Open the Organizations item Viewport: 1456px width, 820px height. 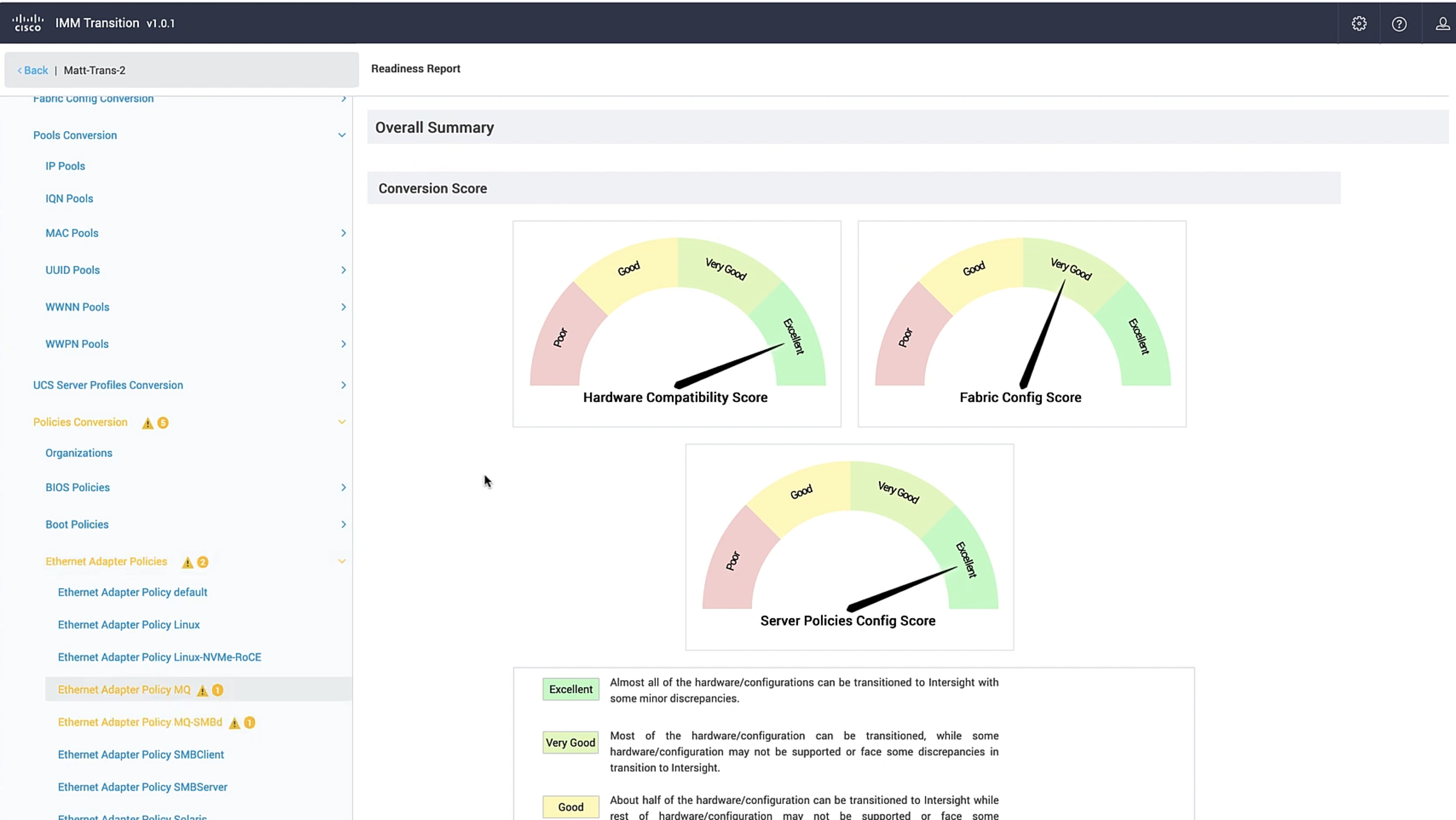[78, 453]
